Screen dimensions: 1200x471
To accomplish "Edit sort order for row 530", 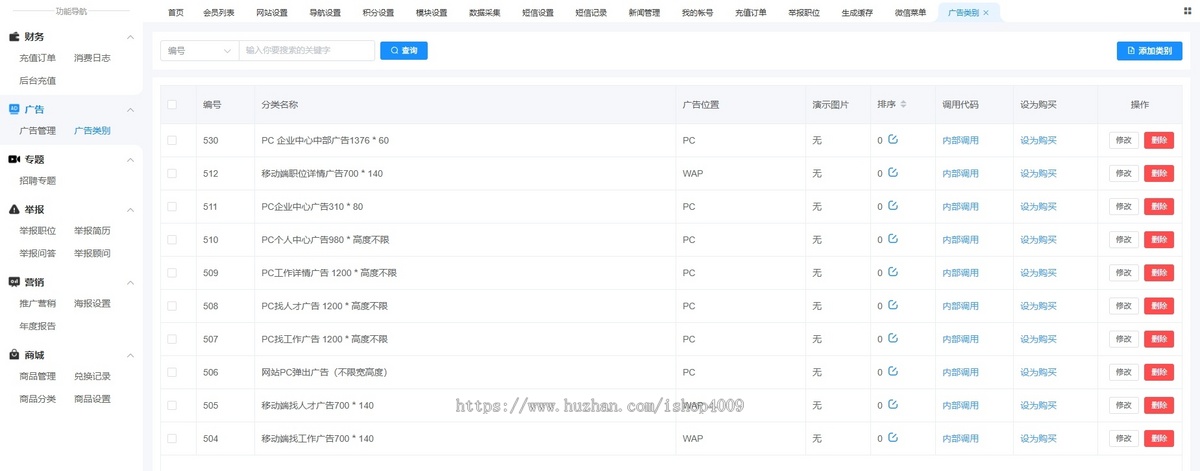I will (893, 139).
